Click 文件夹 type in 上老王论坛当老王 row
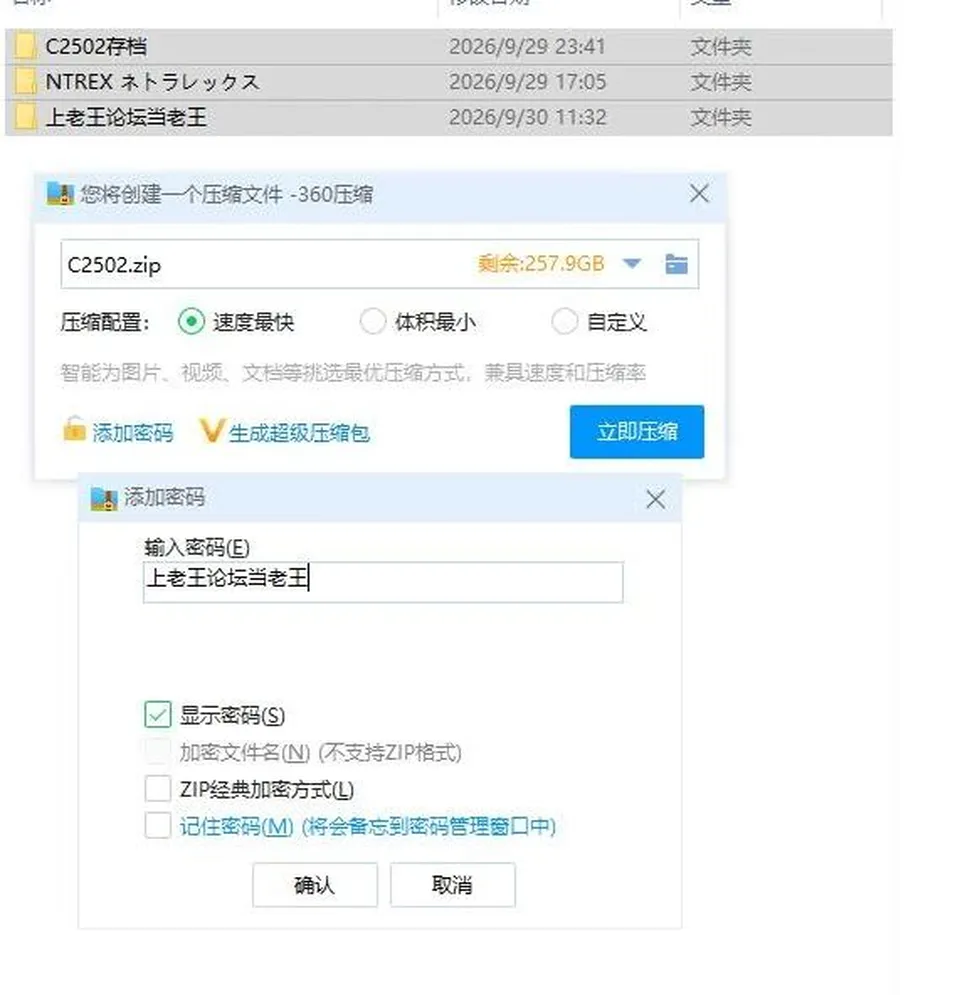This screenshot has width=960, height=995. coord(721,117)
